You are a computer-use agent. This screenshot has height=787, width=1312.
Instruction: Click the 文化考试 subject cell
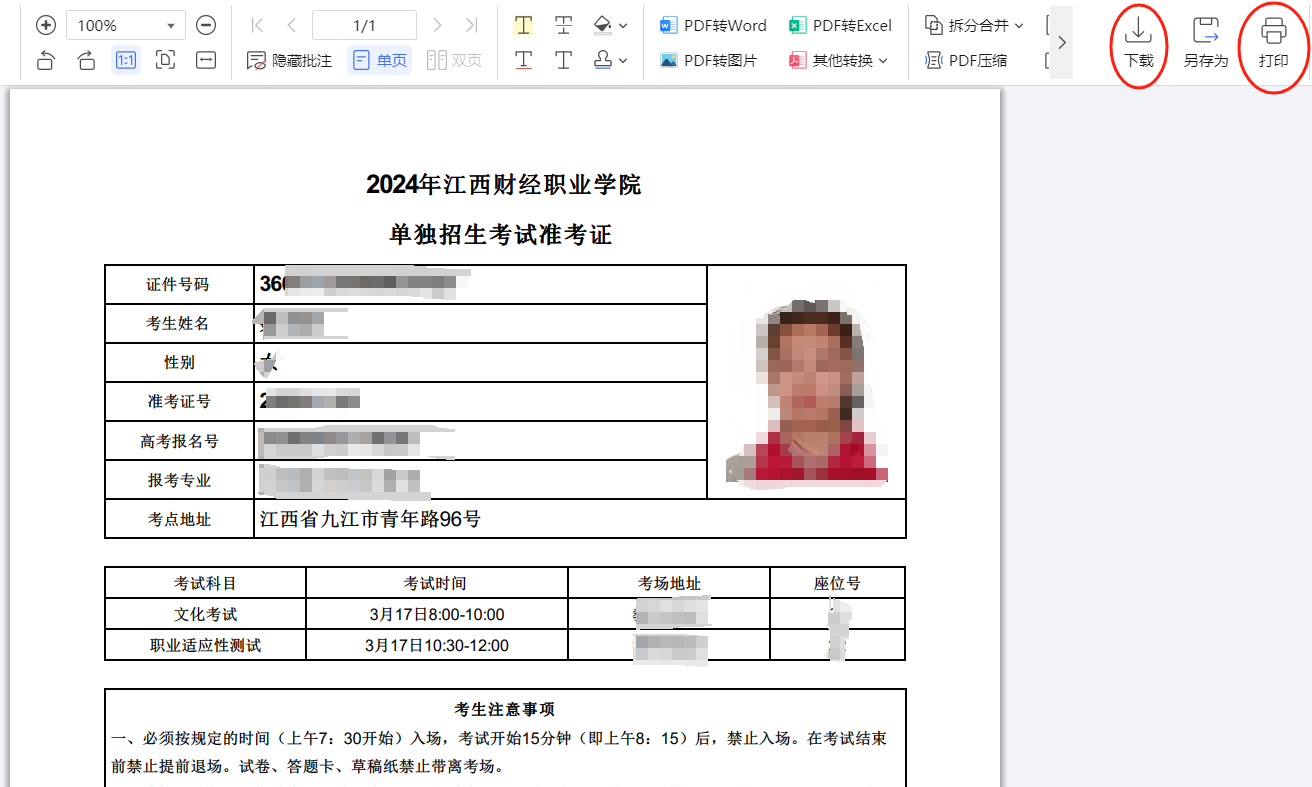[205, 614]
